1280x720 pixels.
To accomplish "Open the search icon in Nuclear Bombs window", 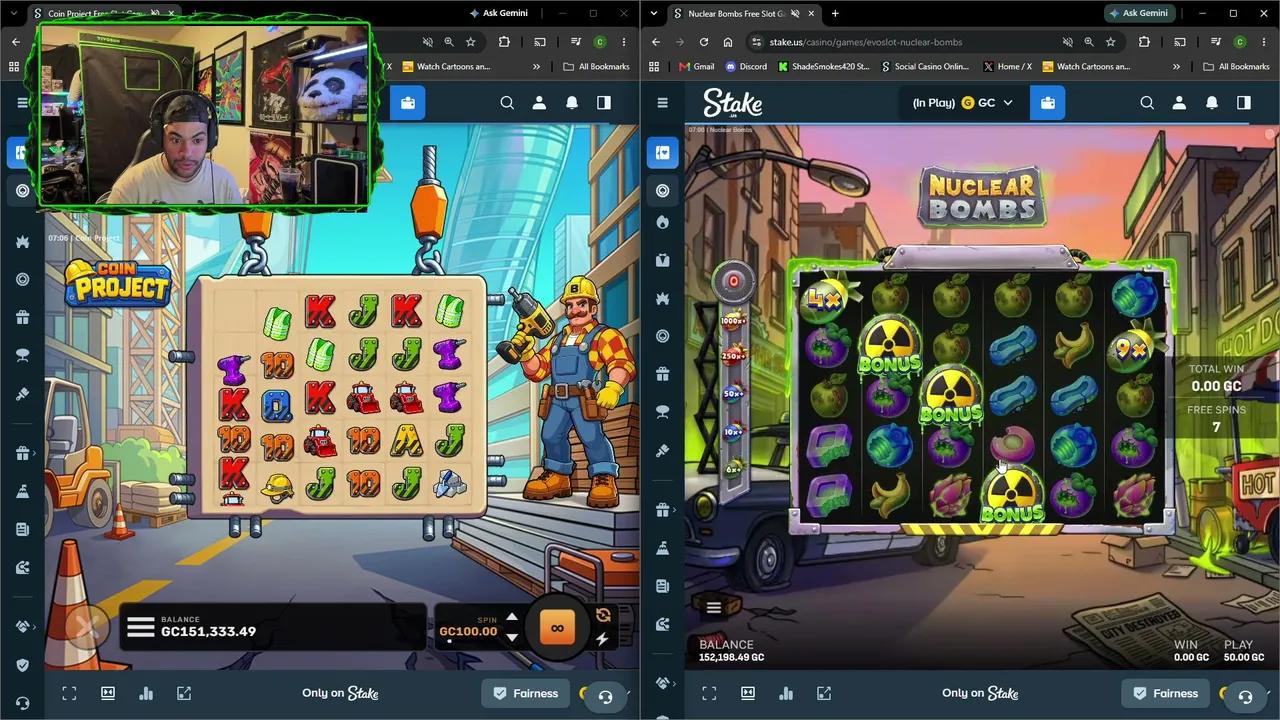I will (x=1147, y=103).
